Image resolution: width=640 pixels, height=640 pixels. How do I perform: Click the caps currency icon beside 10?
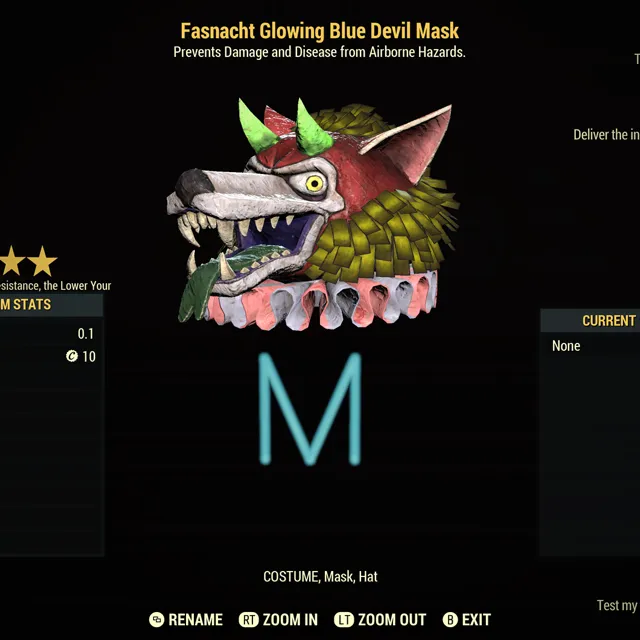point(72,356)
